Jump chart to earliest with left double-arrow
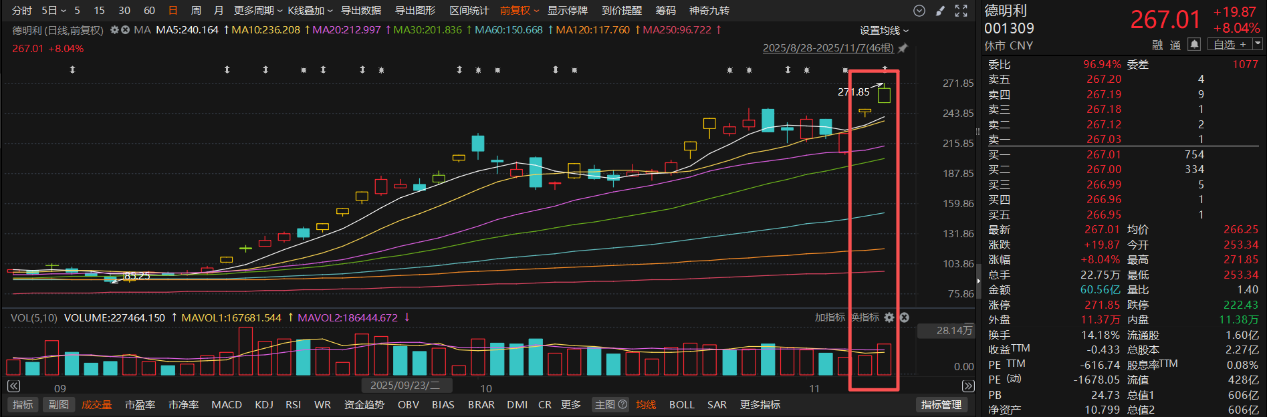This screenshot has width=1267, height=417. coord(13,385)
